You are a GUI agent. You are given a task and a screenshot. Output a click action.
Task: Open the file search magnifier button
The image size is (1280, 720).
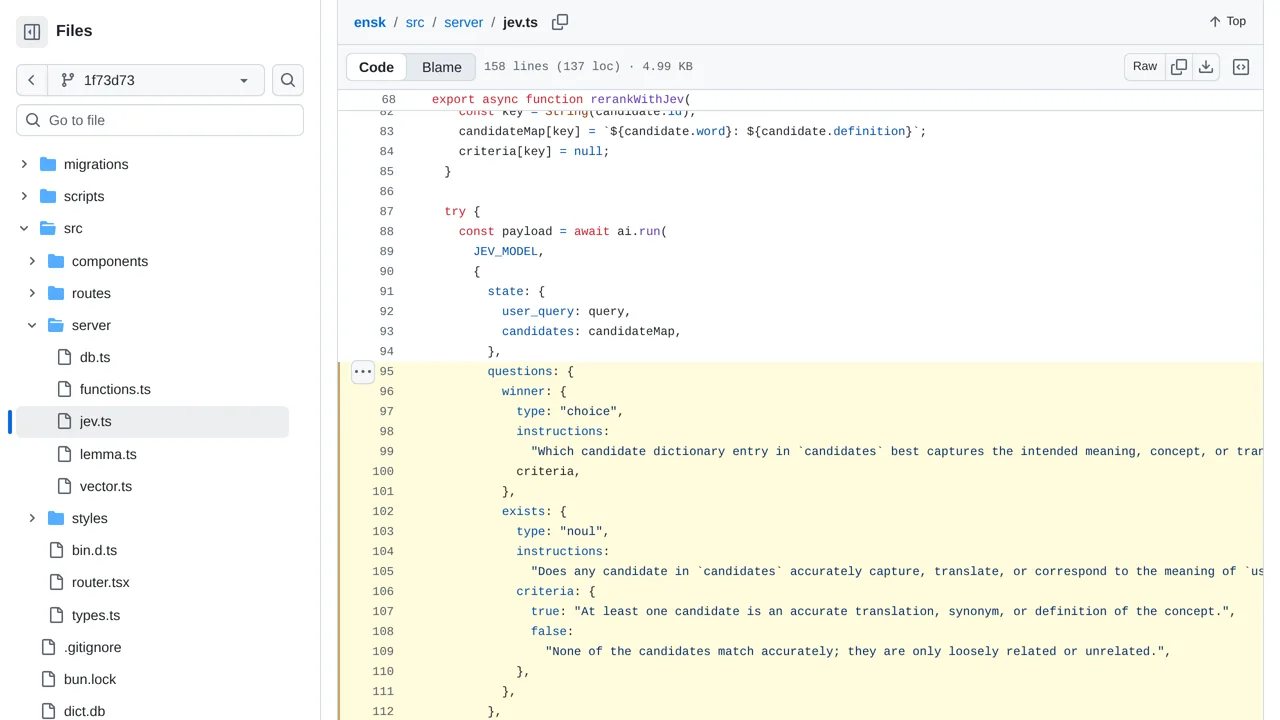pos(288,80)
